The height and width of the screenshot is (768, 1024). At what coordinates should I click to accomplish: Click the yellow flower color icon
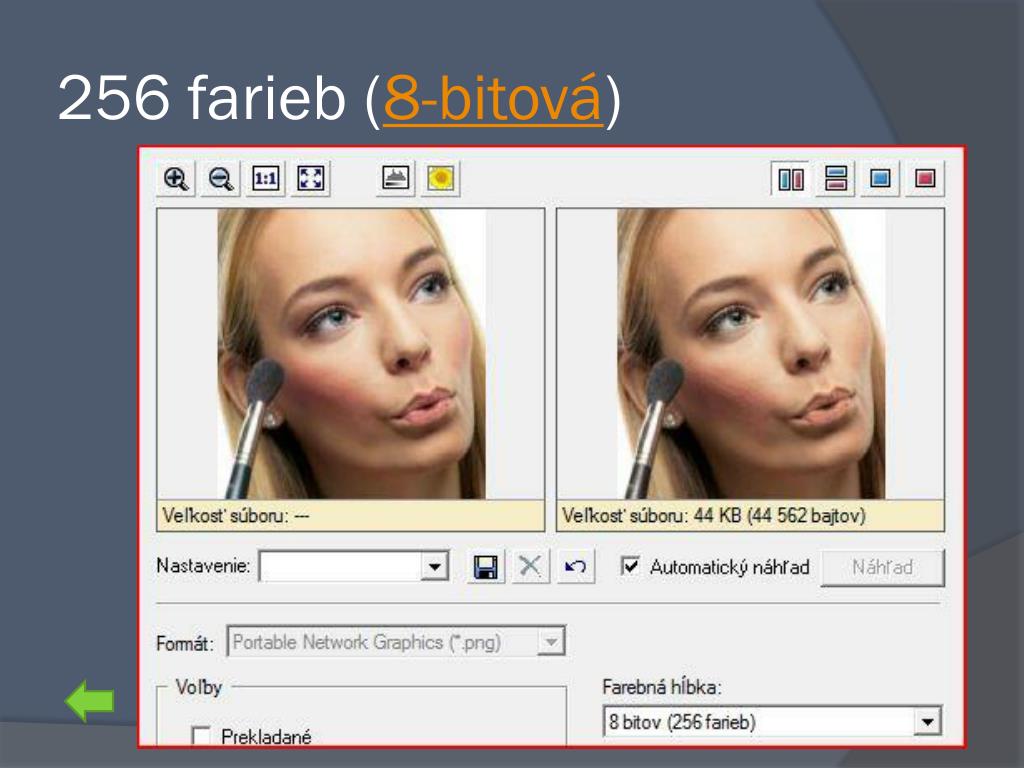pyautogui.click(x=441, y=178)
